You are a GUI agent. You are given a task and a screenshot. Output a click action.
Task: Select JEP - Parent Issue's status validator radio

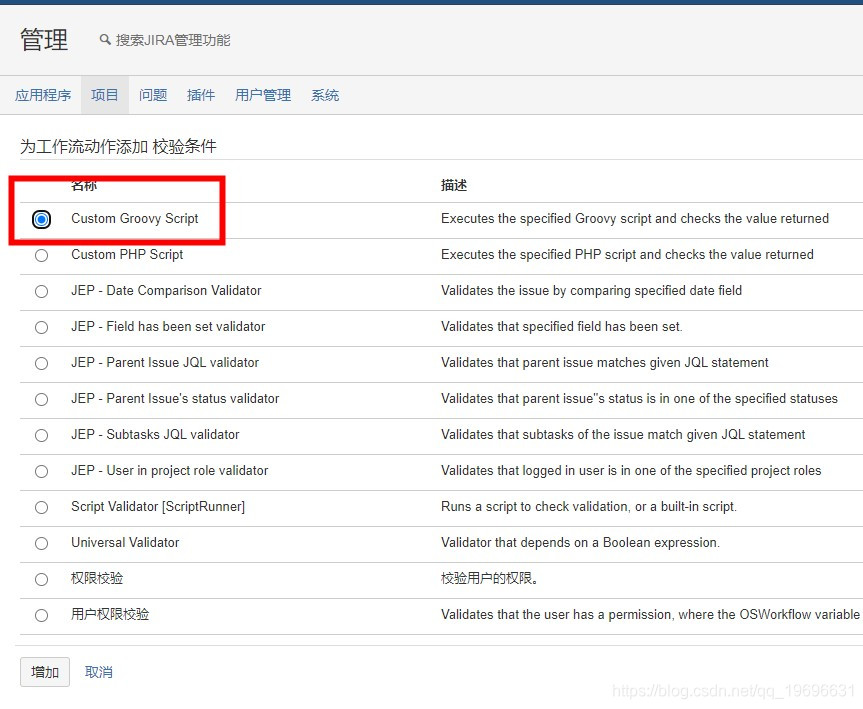(41, 399)
